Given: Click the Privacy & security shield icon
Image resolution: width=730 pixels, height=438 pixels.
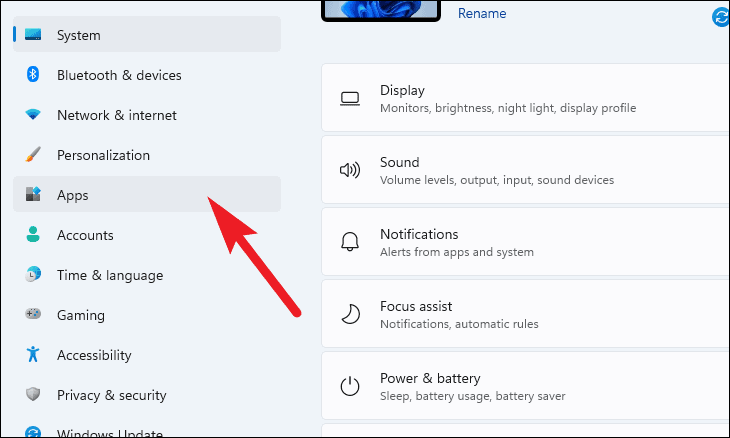Looking at the screenshot, I should tap(33, 394).
